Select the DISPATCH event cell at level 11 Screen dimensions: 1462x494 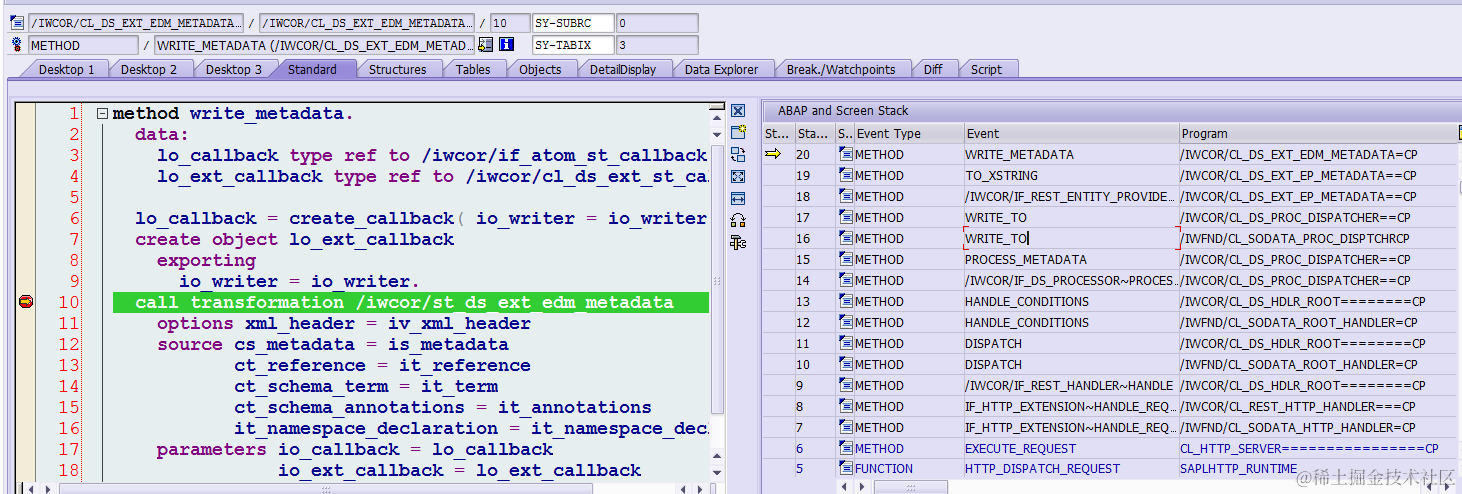(x=1071, y=343)
